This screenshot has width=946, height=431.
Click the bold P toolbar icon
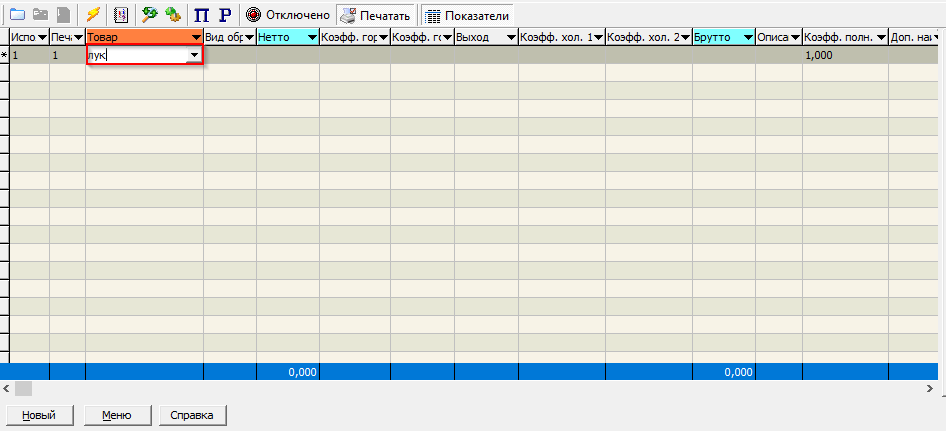coord(225,15)
